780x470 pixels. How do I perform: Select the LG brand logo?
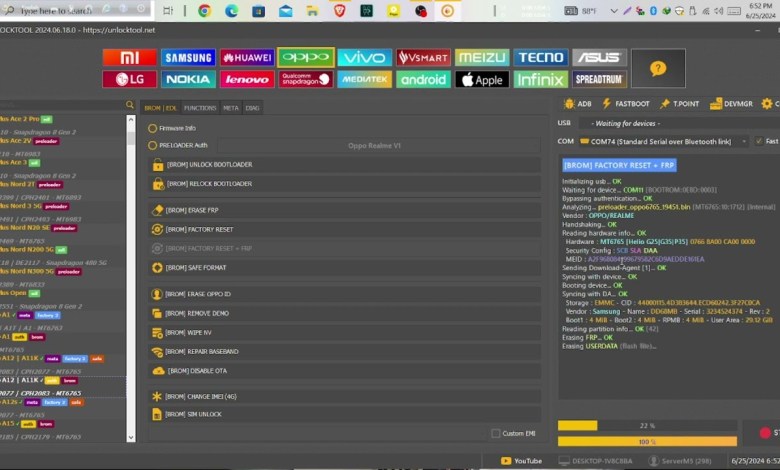(129, 79)
